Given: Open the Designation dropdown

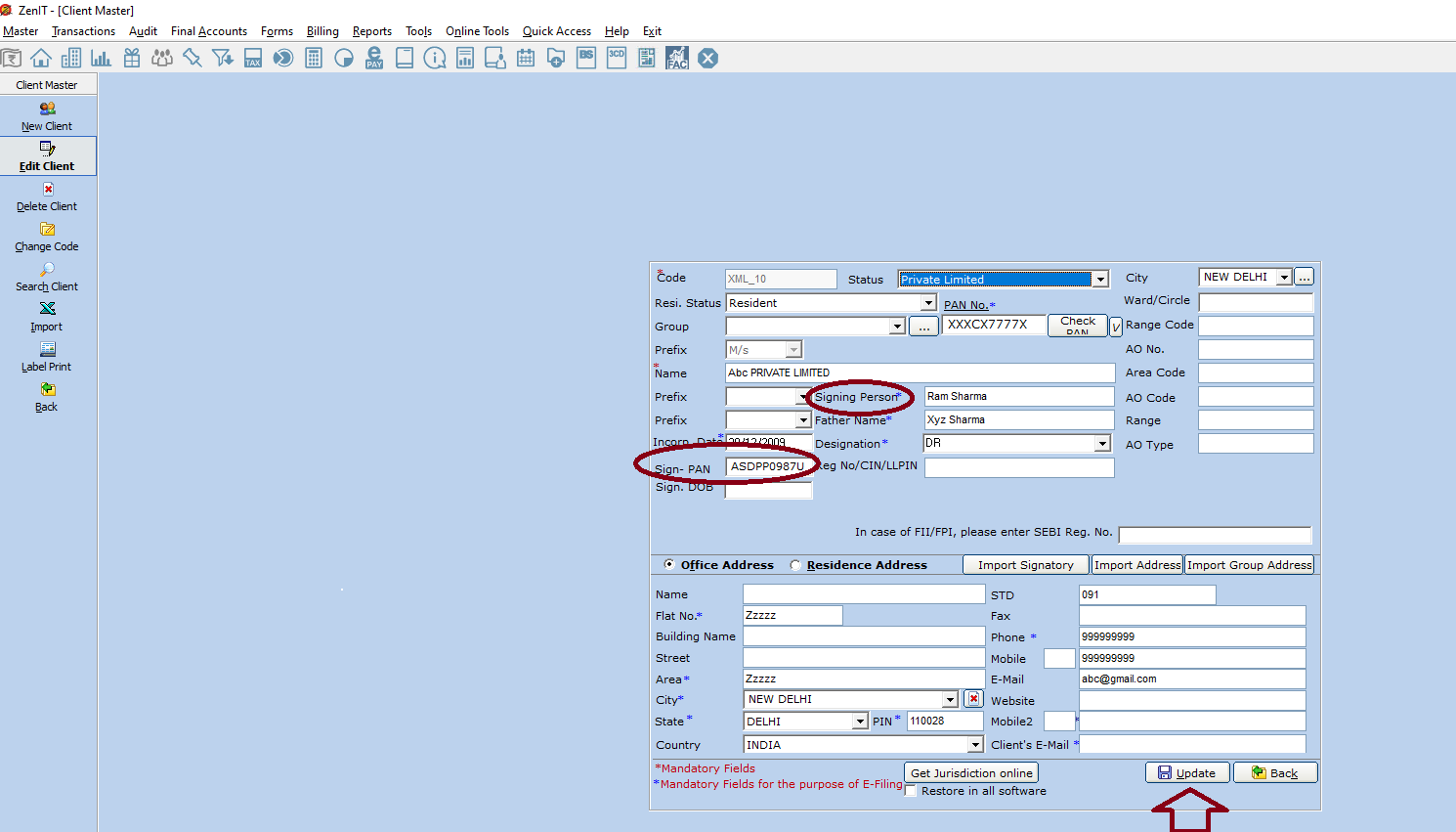Looking at the screenshot, I should point(1102,444).
